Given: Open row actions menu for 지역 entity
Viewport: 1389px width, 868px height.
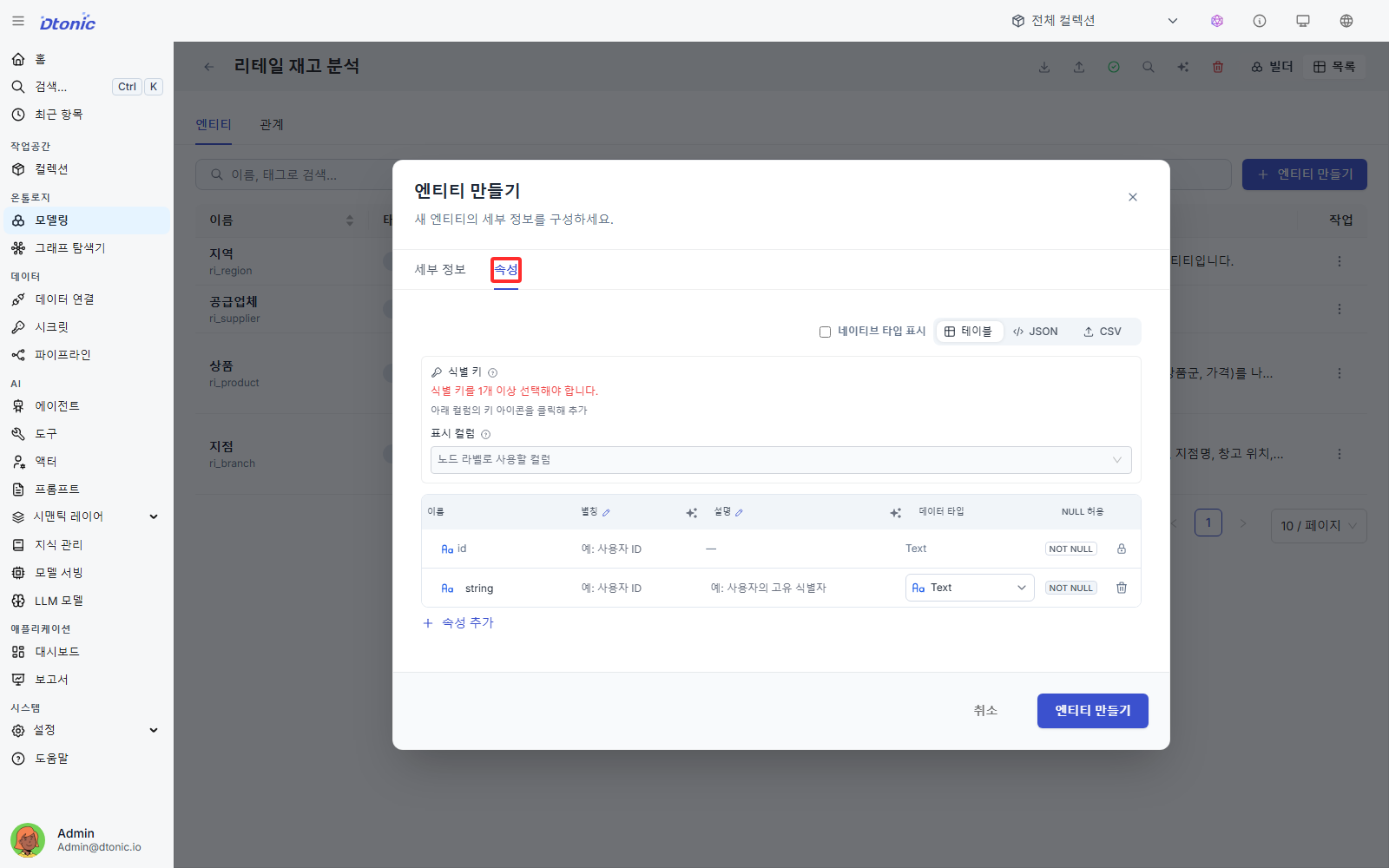Looking at the screenshot, I should point(1340,261).
